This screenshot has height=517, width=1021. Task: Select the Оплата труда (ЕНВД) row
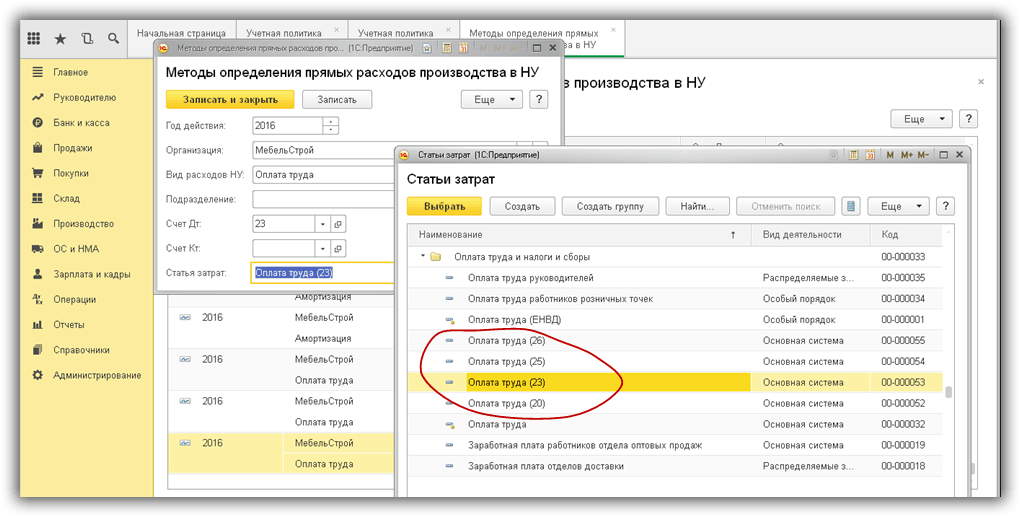(x=676, y=320)
